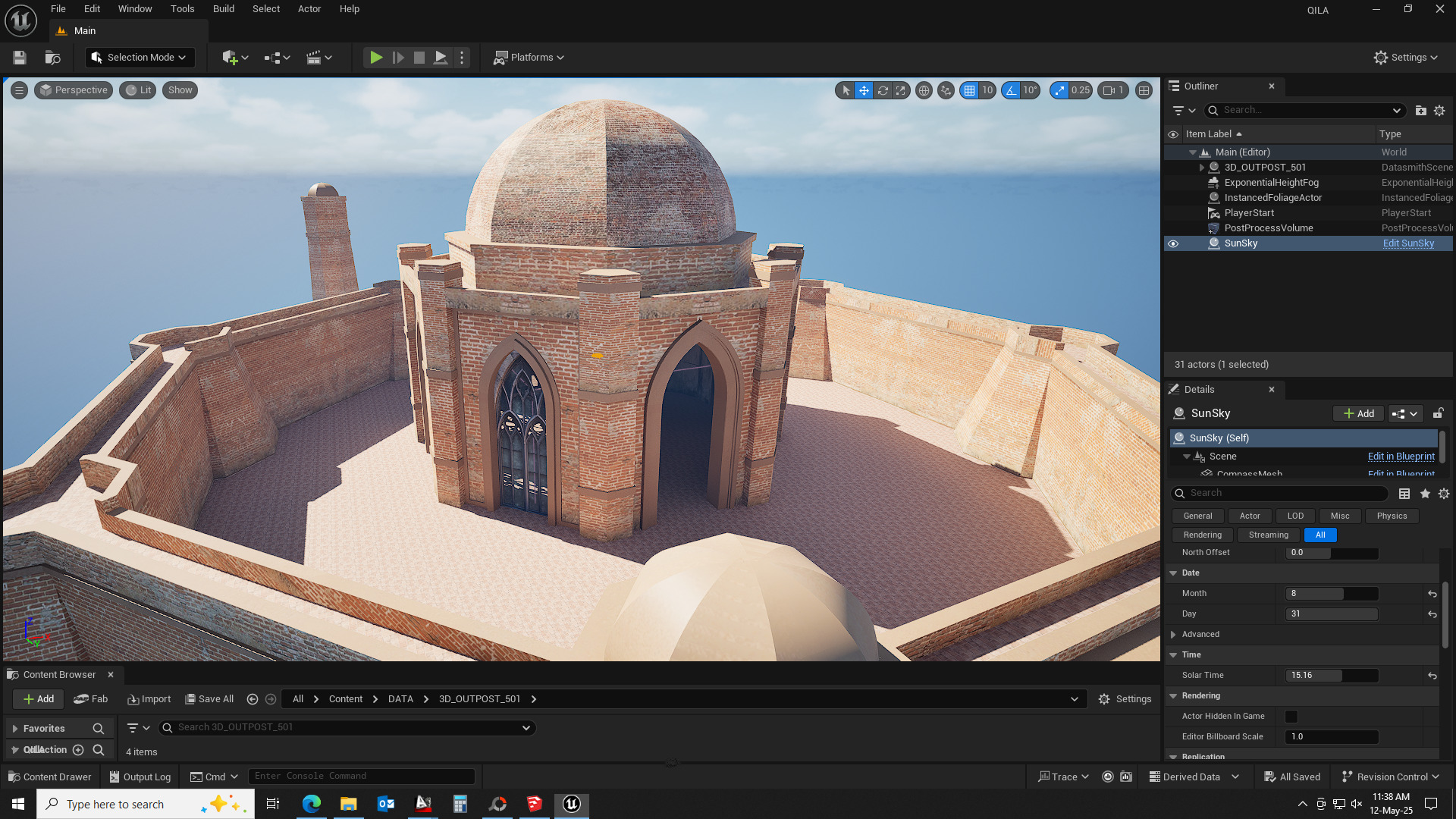Toggle scale snapping icon
Screen dimensions: 1456x819
click(1059, 90)
